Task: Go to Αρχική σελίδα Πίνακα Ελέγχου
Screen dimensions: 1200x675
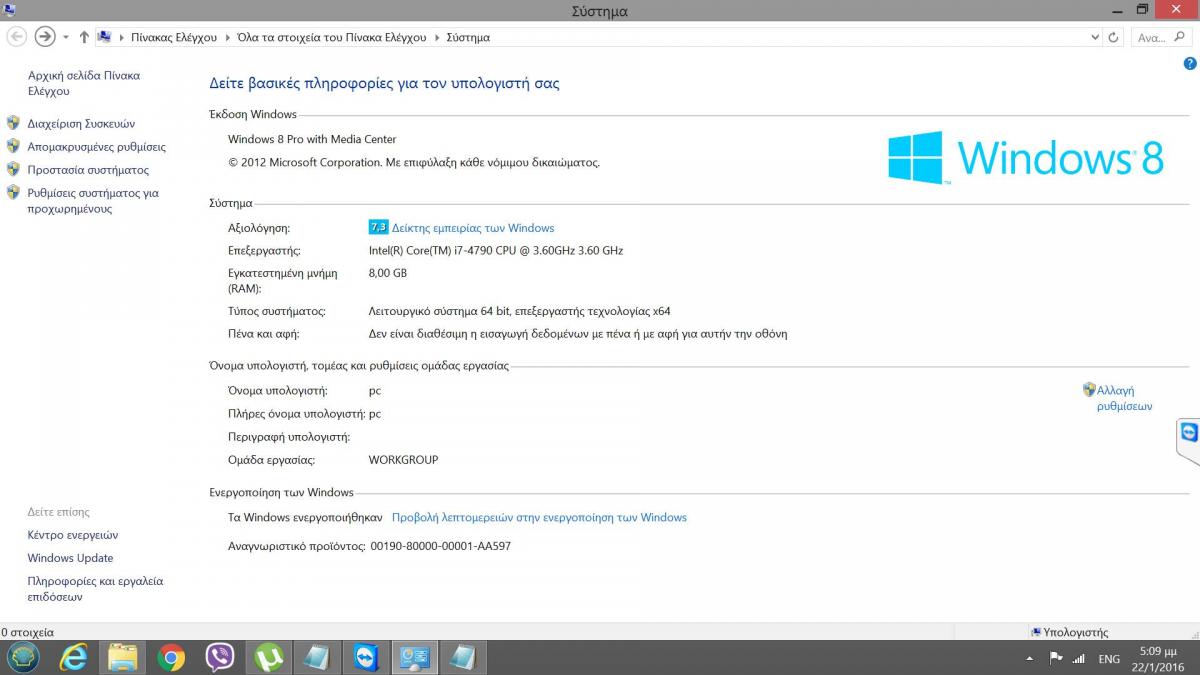Action: coord(84,83)
